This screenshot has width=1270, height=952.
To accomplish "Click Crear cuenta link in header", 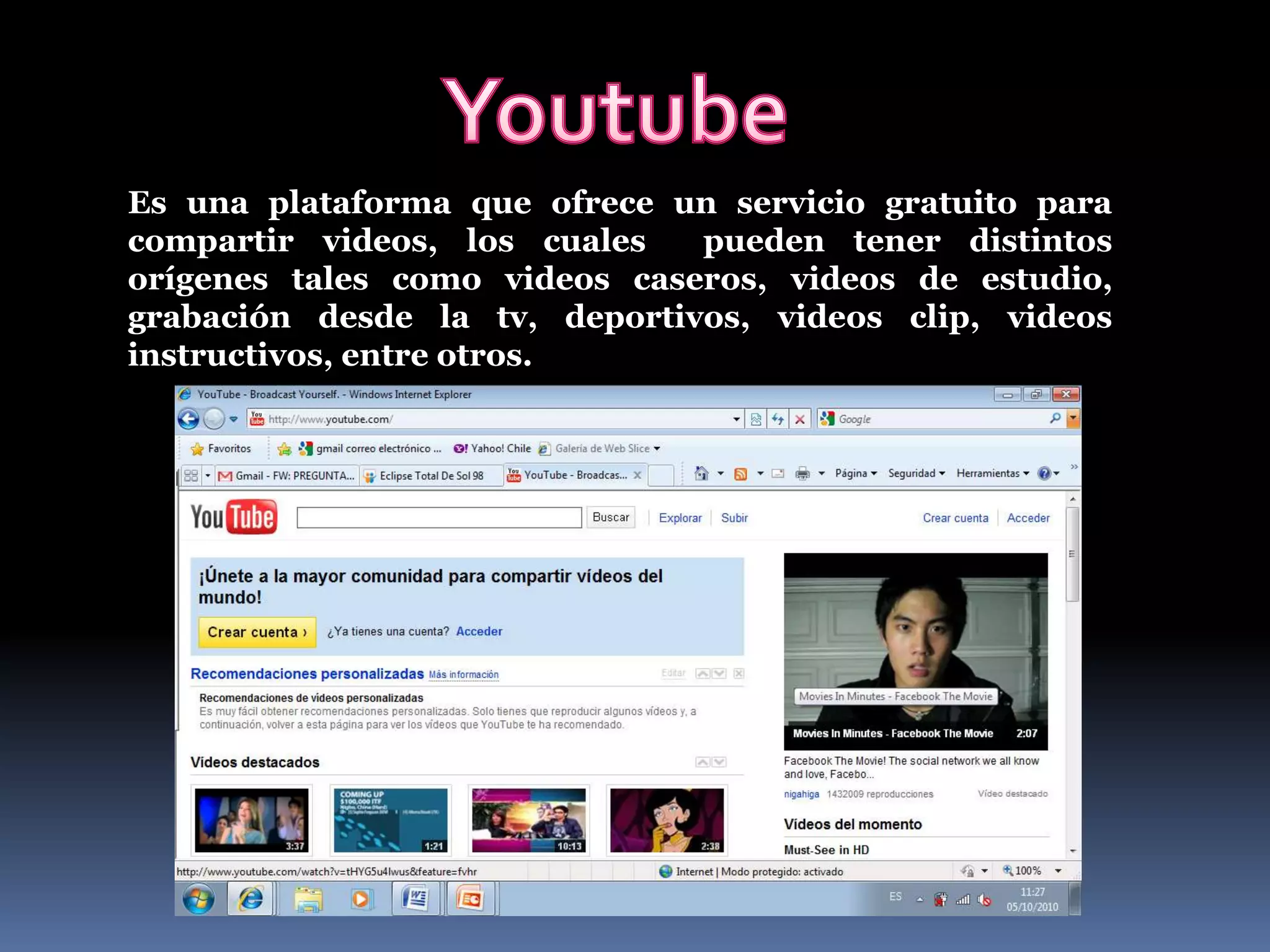I will [956, 518].
